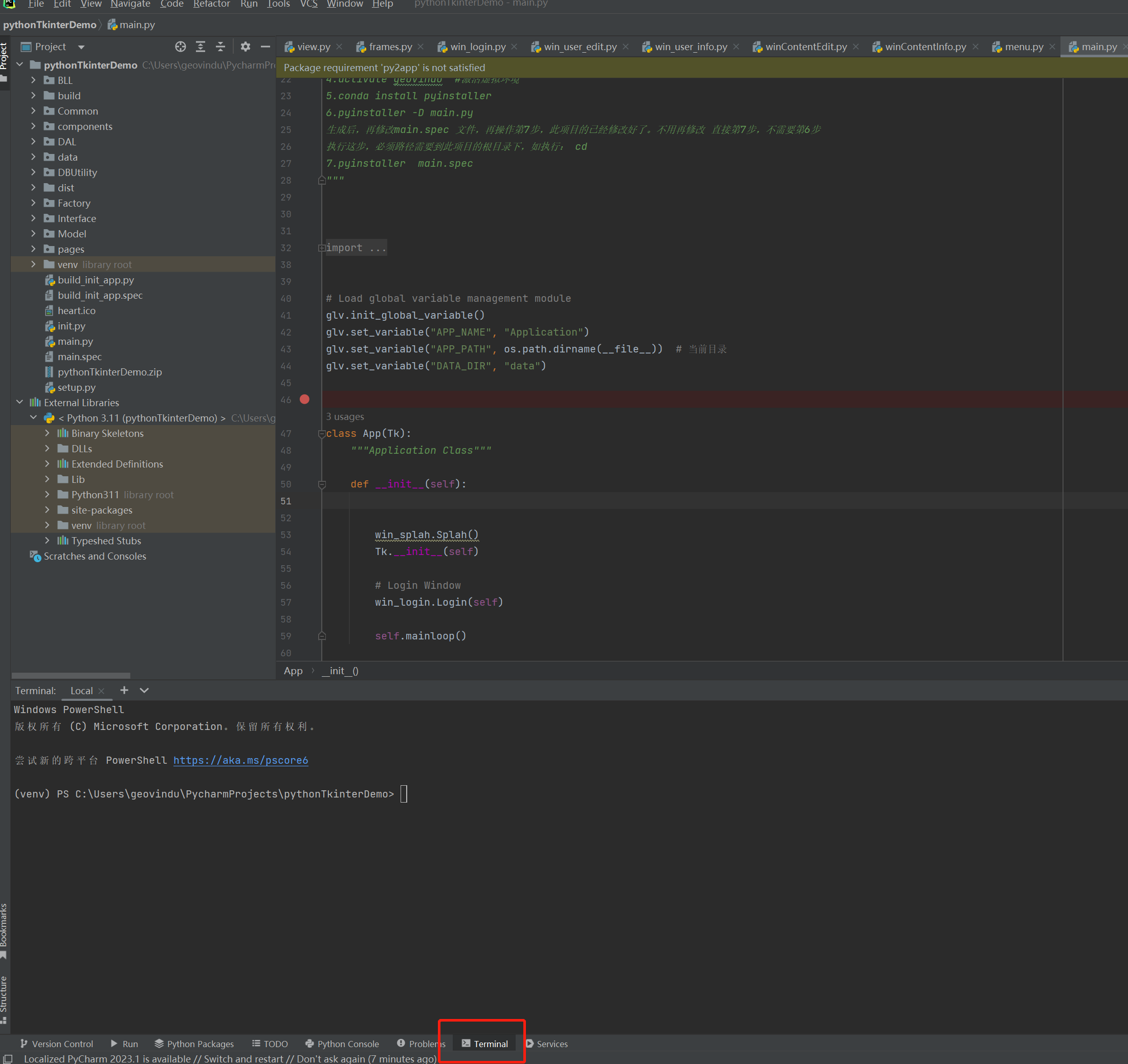
Task: Switch to win_login.py editor tab
Action: pos(477,47)
